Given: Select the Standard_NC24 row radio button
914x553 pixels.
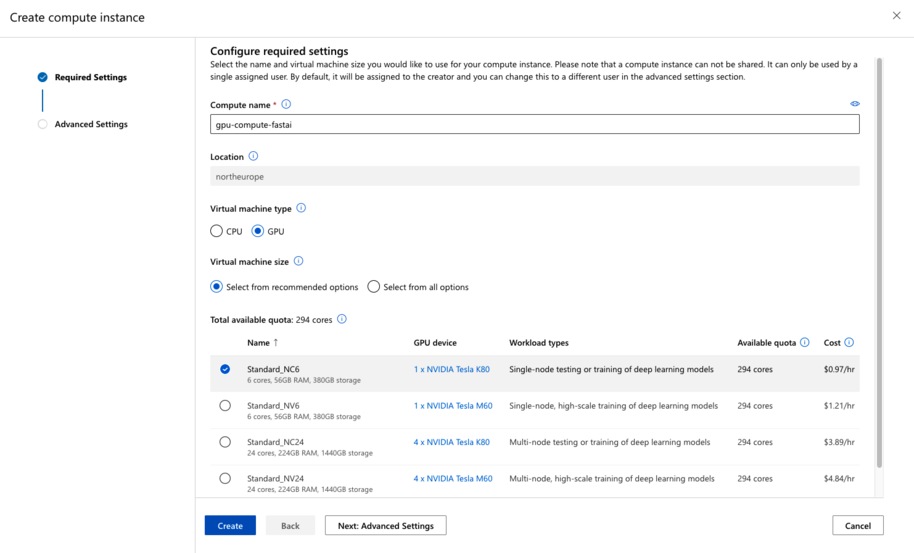Looking at the screenshot, I should click(225, 442).
